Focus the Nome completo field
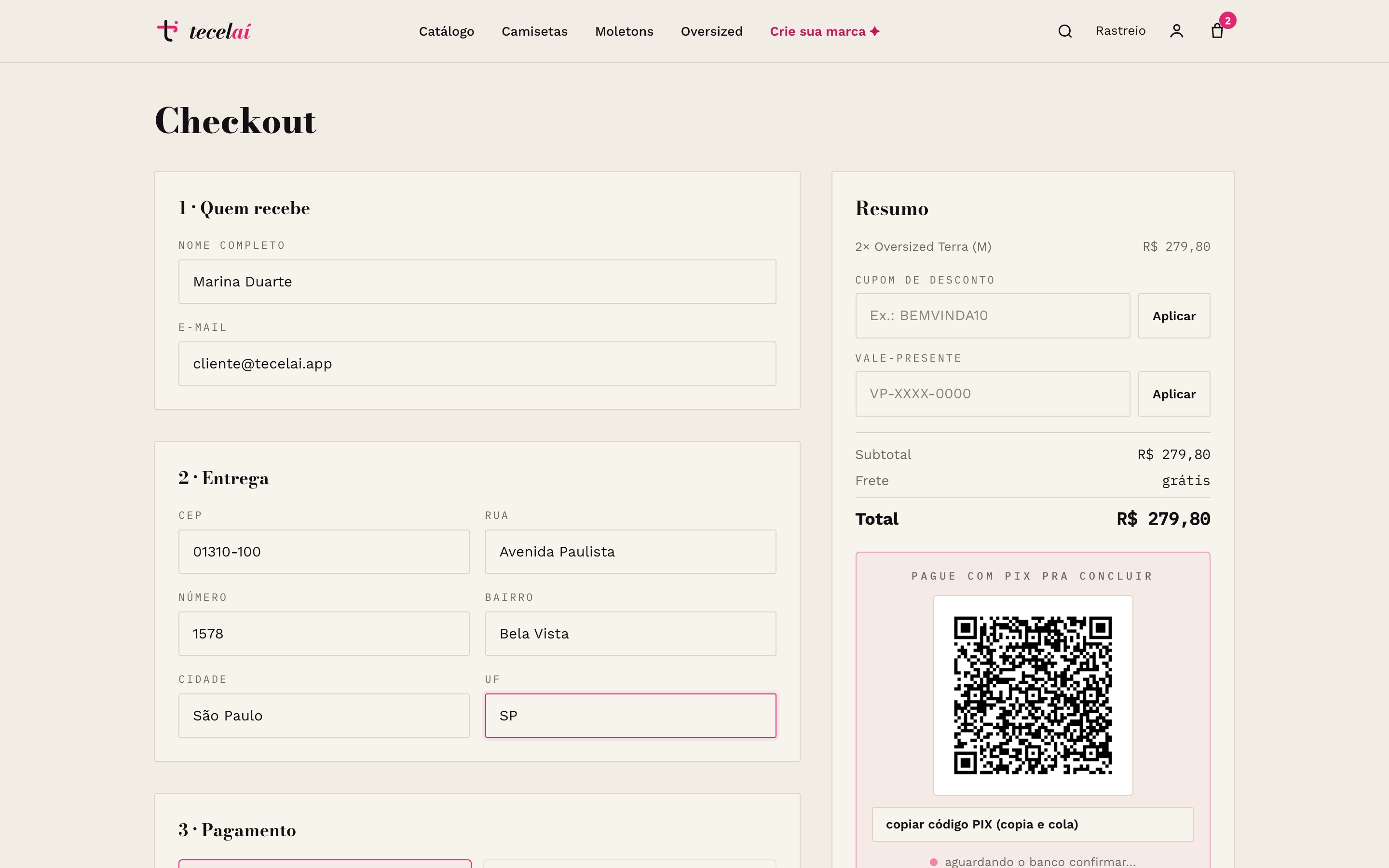Viewport: 1389px width, 868px height. 477,282
